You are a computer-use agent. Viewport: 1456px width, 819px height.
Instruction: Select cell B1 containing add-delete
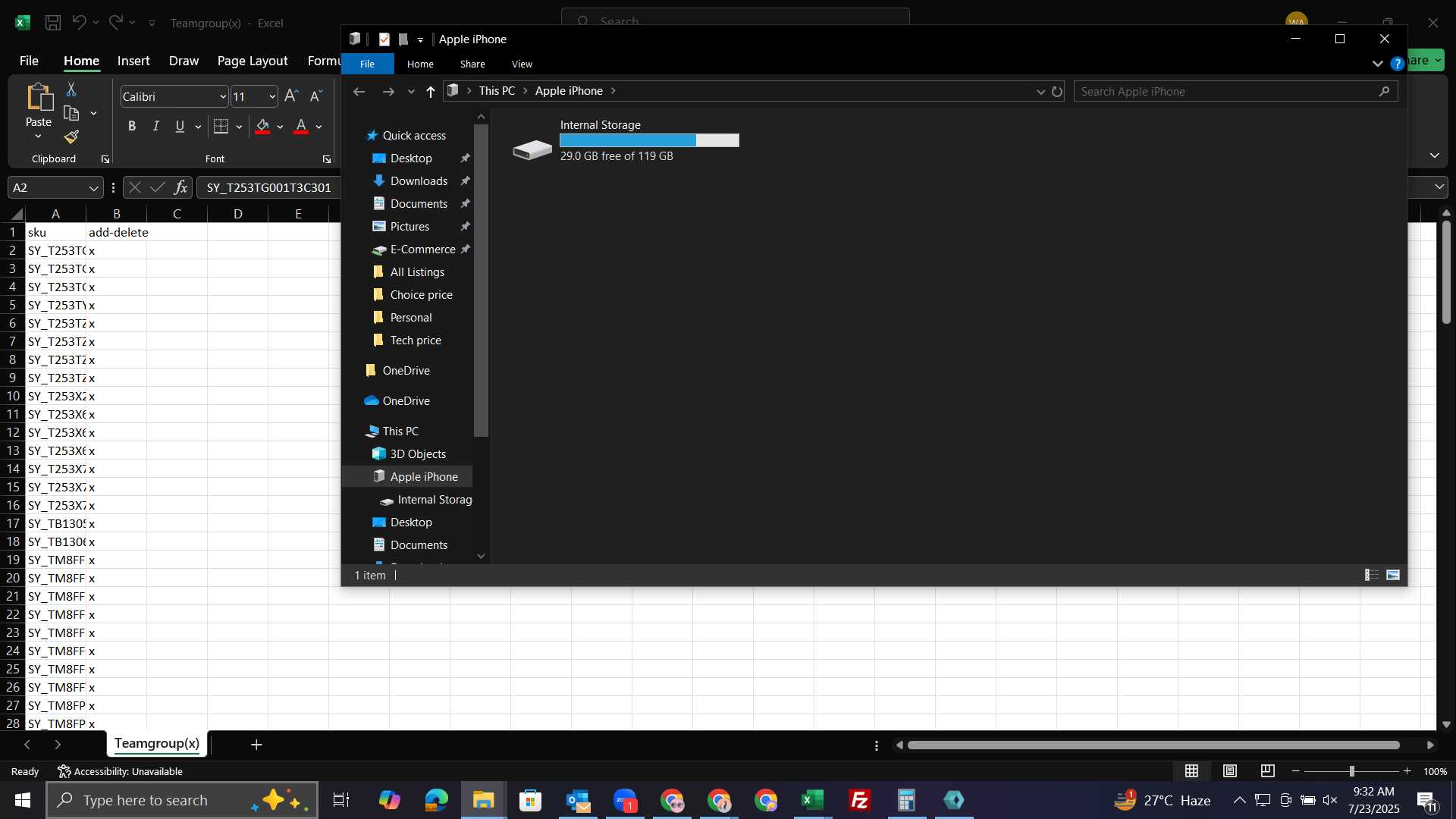[117, 232]
